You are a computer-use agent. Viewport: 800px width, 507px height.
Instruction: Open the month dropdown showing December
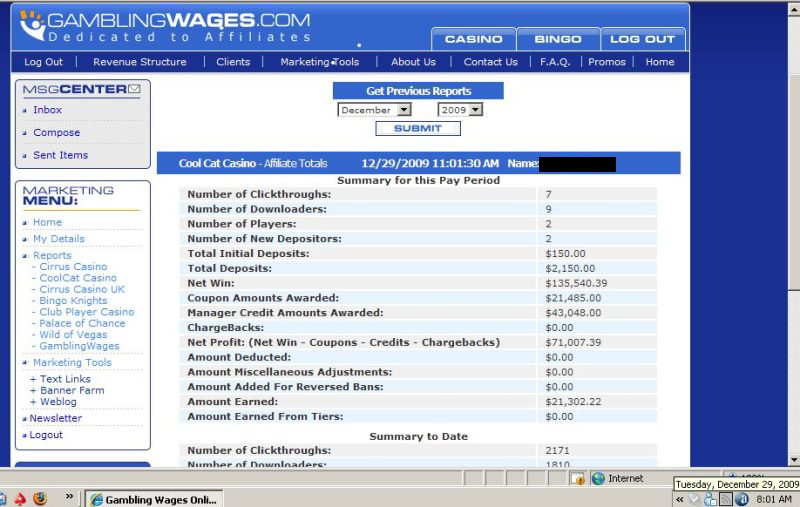[374, 110]
